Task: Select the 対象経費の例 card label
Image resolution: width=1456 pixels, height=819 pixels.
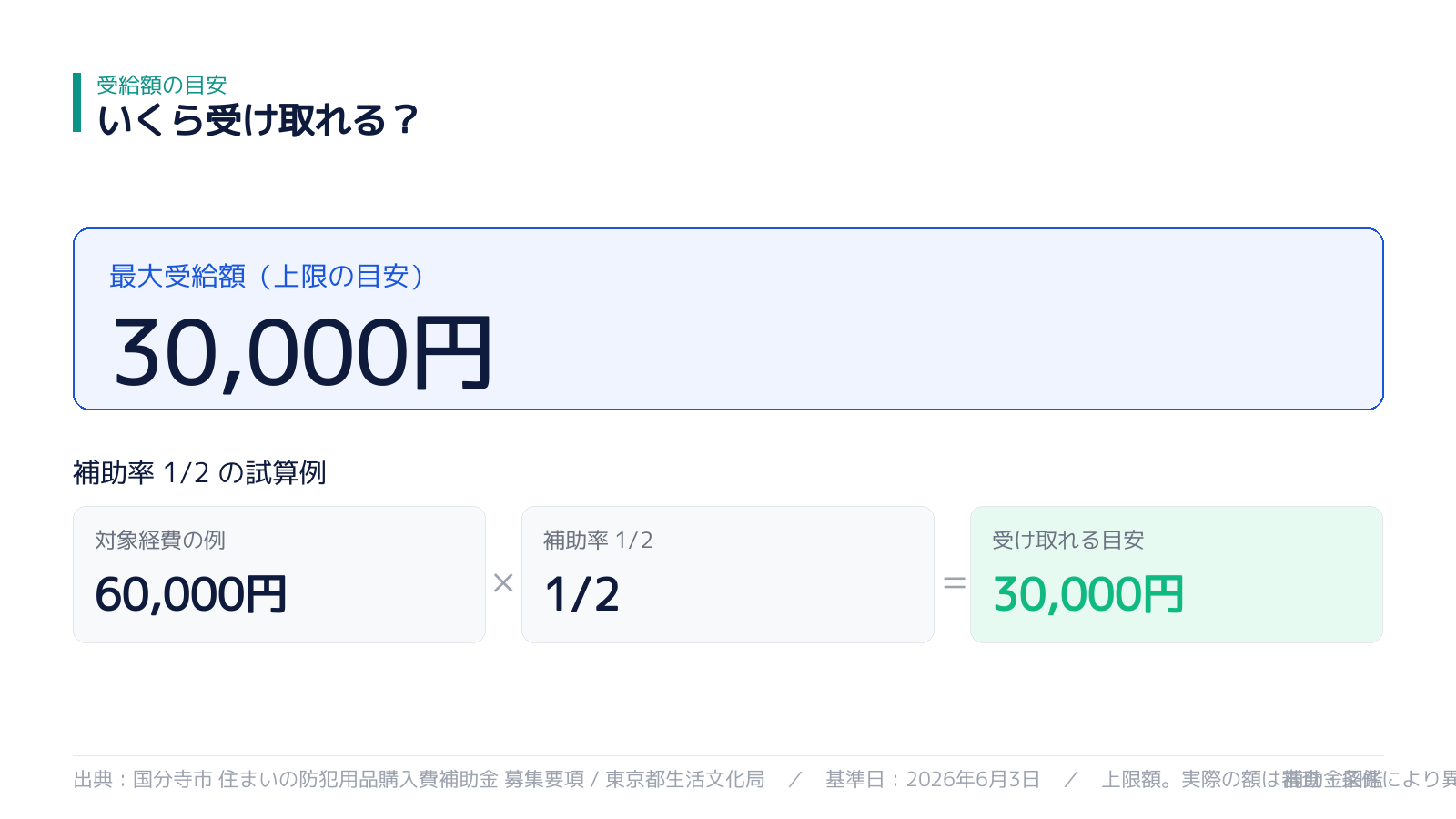Action: [x=160, y=541]
